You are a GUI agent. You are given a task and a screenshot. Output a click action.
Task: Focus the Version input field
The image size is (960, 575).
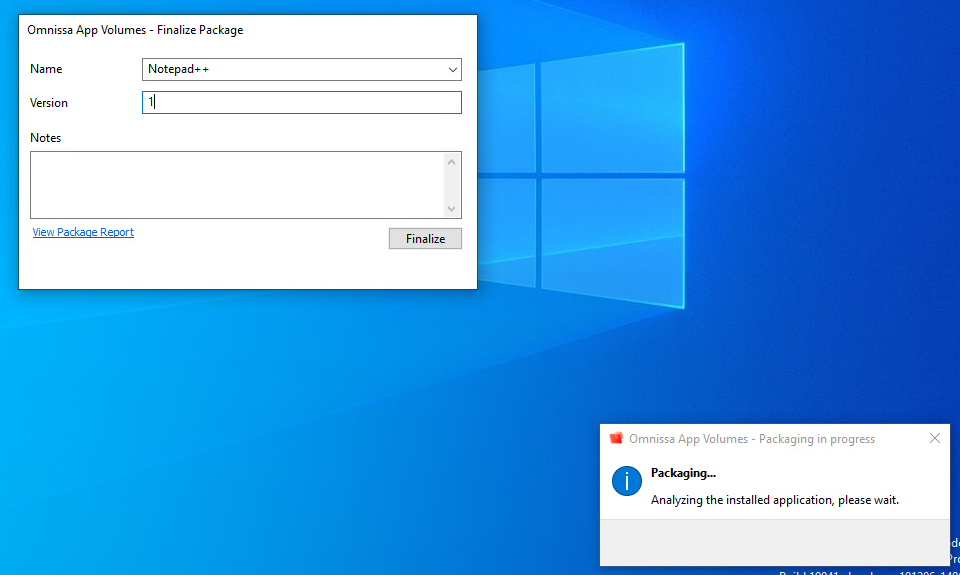tap(301, 102)
